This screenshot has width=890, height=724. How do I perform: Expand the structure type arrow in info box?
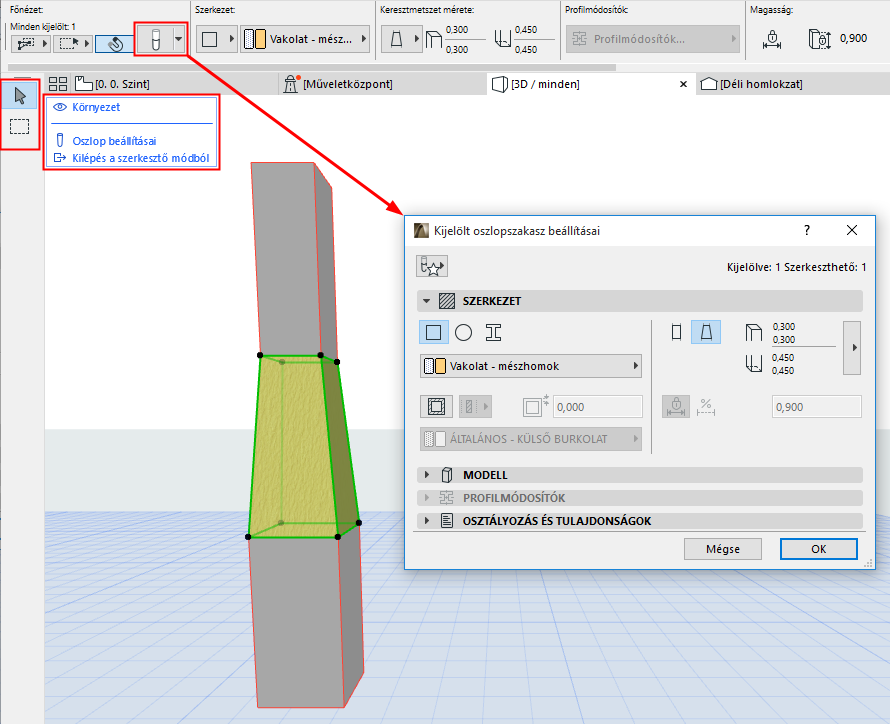click(232, 39)
